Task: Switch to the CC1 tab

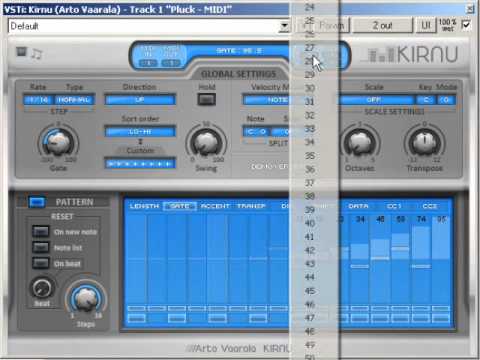Action: [x=394, y=206]
